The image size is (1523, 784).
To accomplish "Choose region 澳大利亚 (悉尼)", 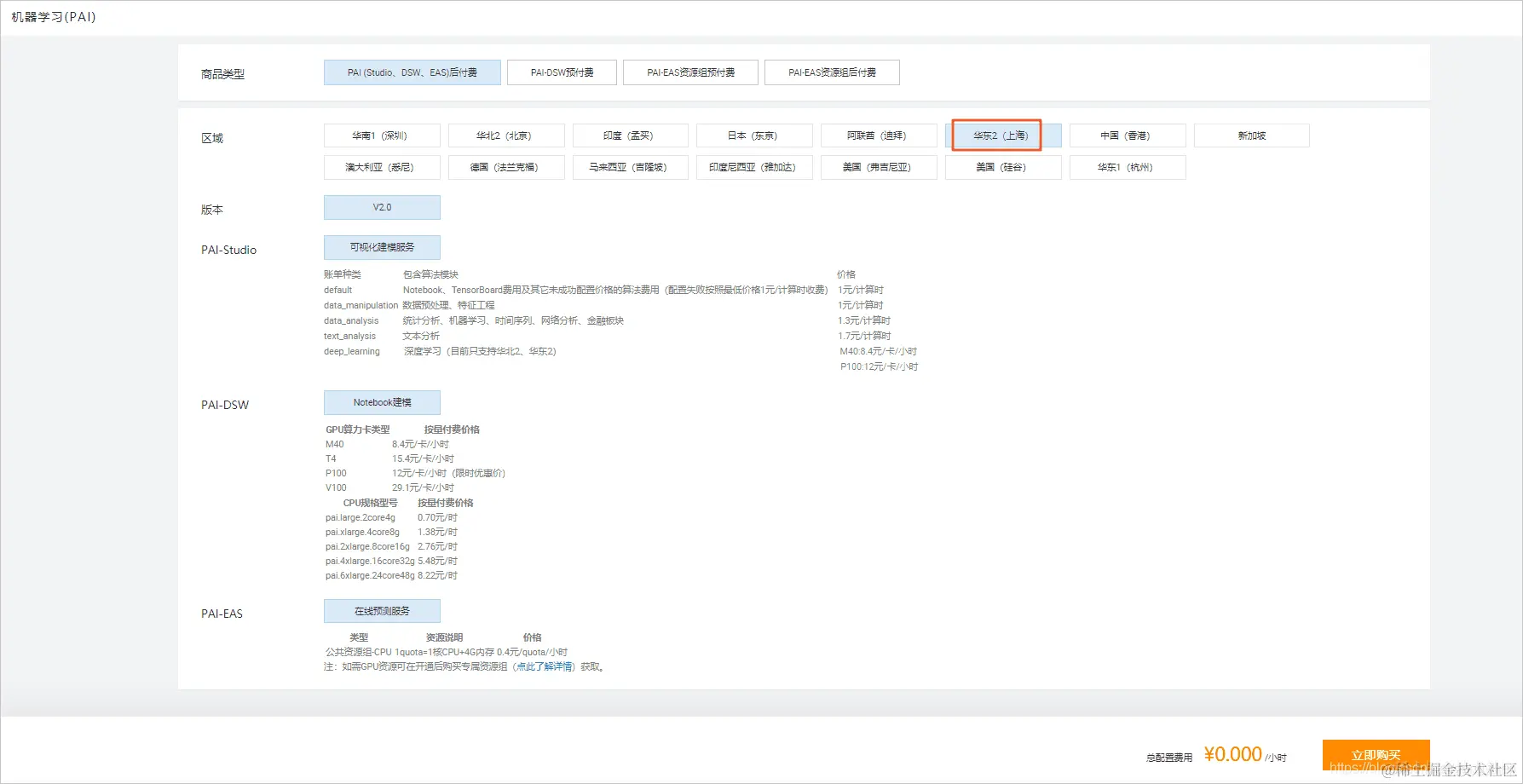I will click(382, 167).
